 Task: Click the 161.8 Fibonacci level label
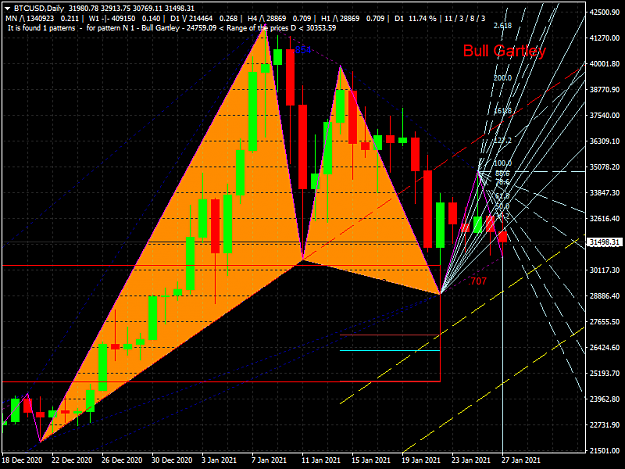[x=502, y=111]
